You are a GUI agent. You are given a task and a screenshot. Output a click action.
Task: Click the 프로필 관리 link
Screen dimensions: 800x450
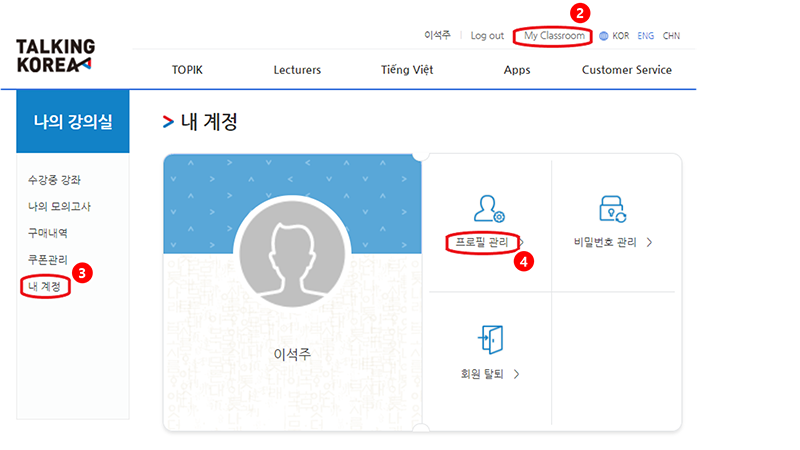482,242
